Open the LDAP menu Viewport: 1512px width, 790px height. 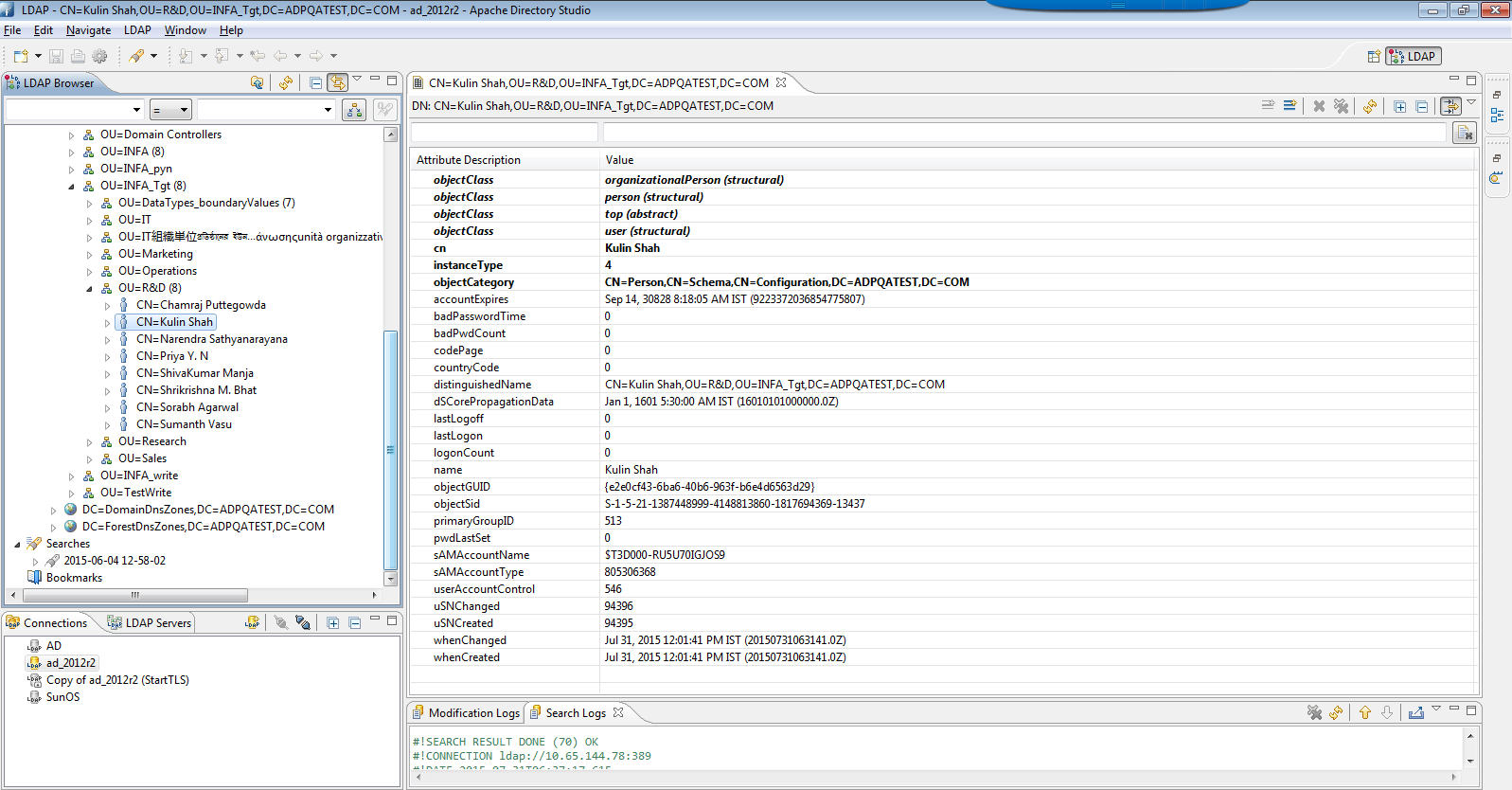pos(137,30)
